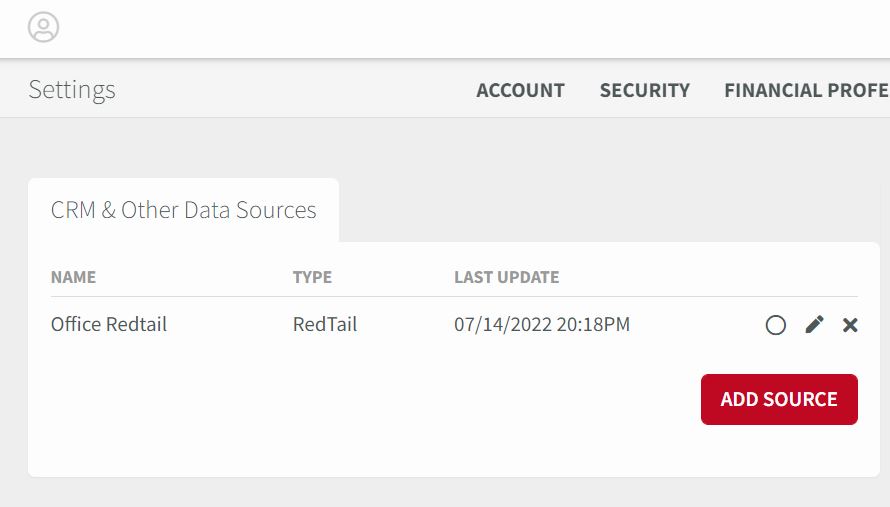Delete Office Redtail source with X icon
This screenshot has height=507, width=890.
pos(850,325)
